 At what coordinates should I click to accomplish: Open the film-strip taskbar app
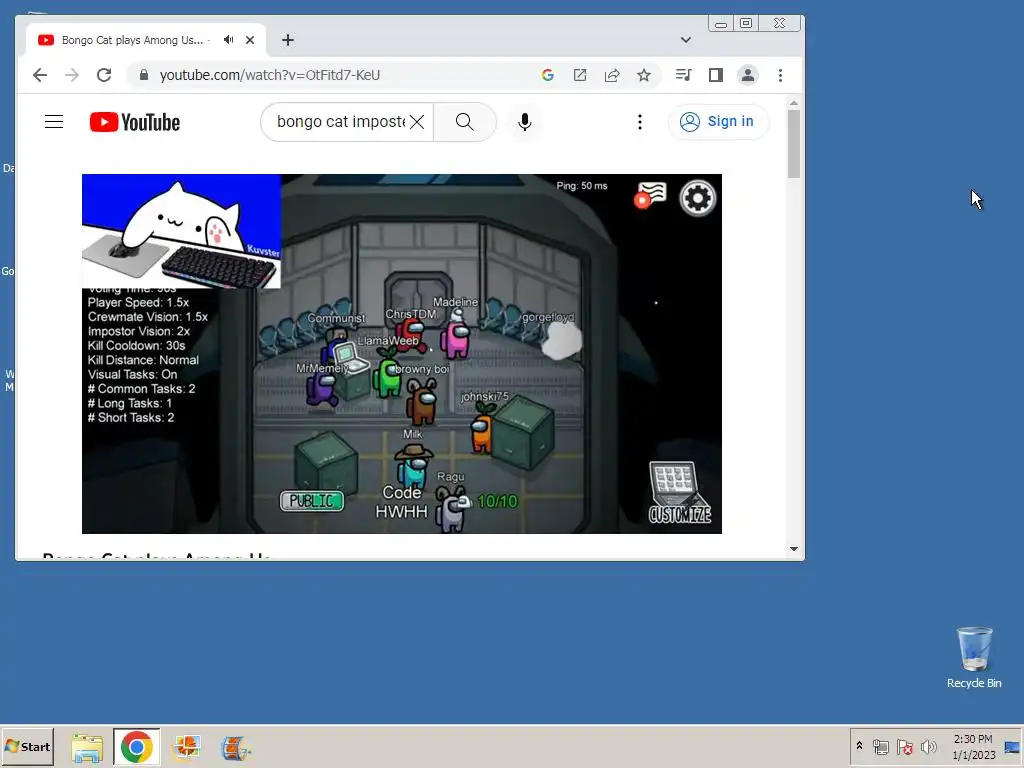(x=235, y=747)
